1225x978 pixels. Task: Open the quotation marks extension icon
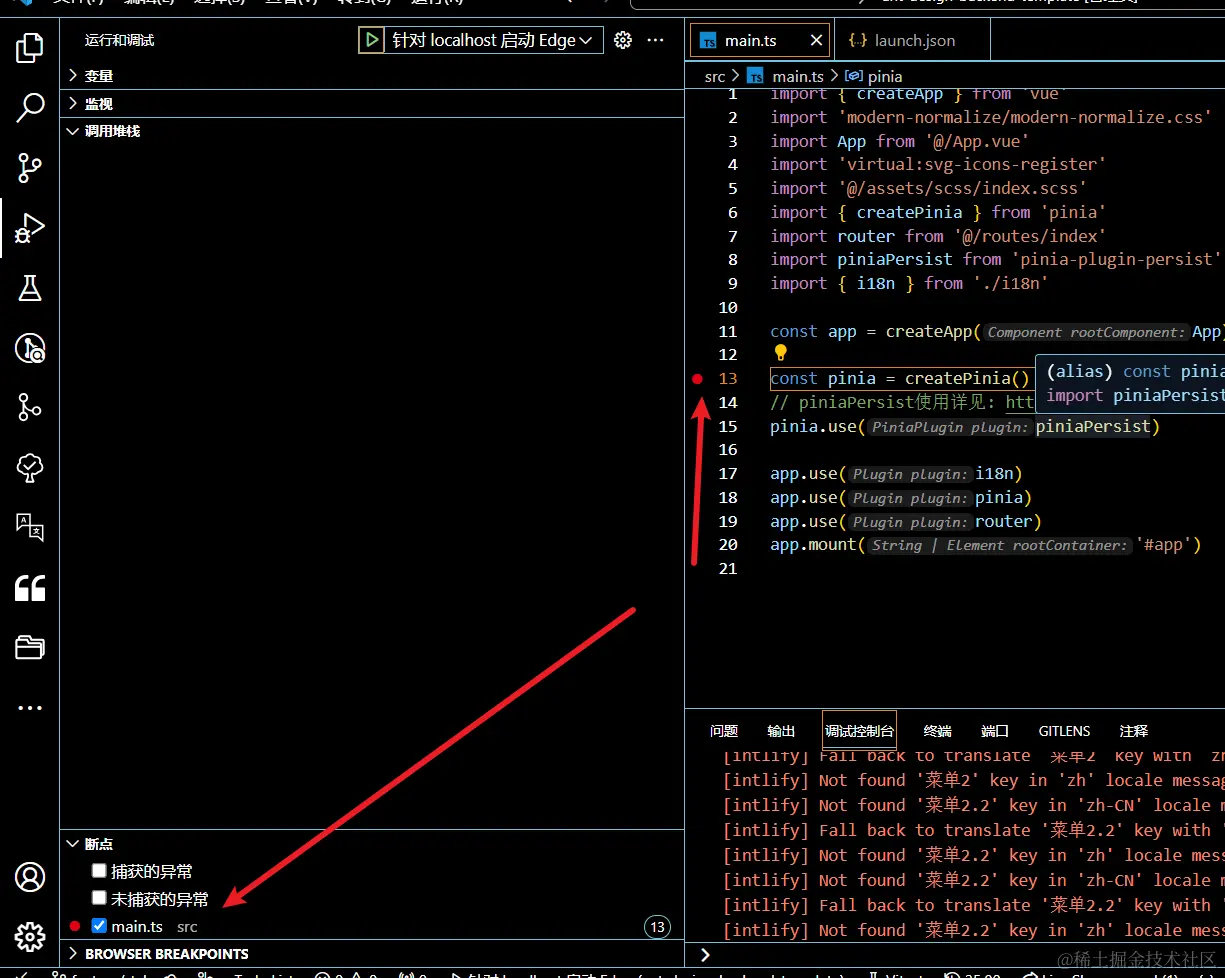pyautogui.click(x=30, y=588)
